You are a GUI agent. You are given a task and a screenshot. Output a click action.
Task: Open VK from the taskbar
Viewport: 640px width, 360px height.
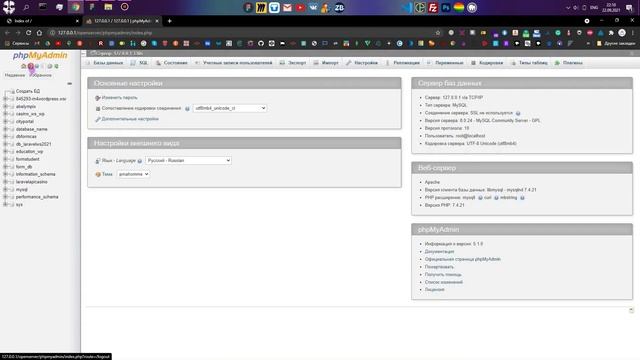313,8
